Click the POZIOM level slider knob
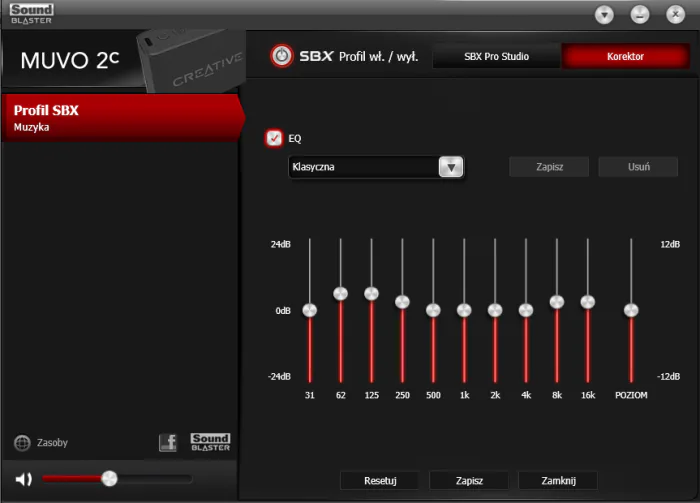 (x=631, y=310)
